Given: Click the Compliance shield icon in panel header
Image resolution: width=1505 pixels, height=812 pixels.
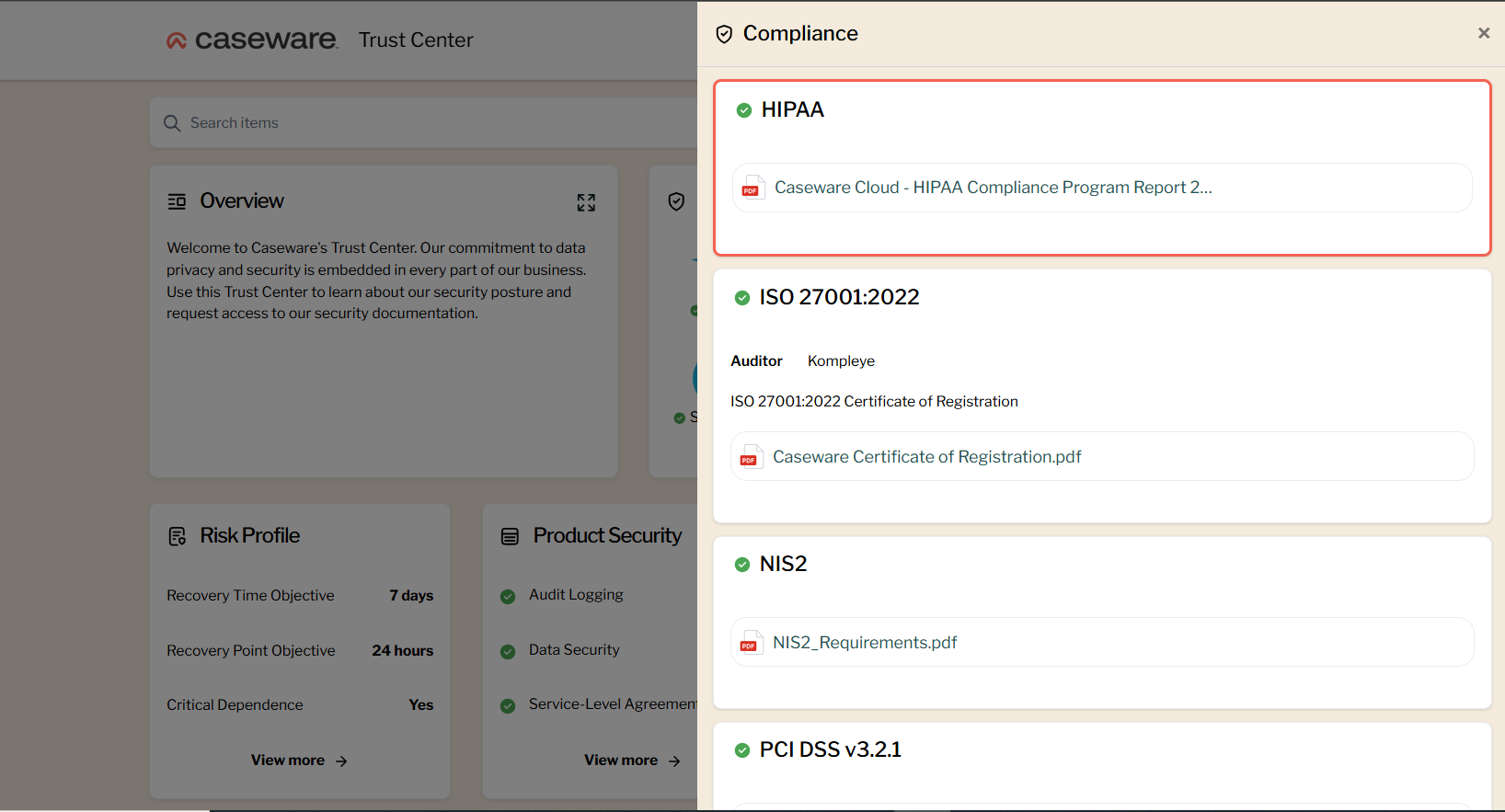Looking at the screenshot, I should [724, 34].
